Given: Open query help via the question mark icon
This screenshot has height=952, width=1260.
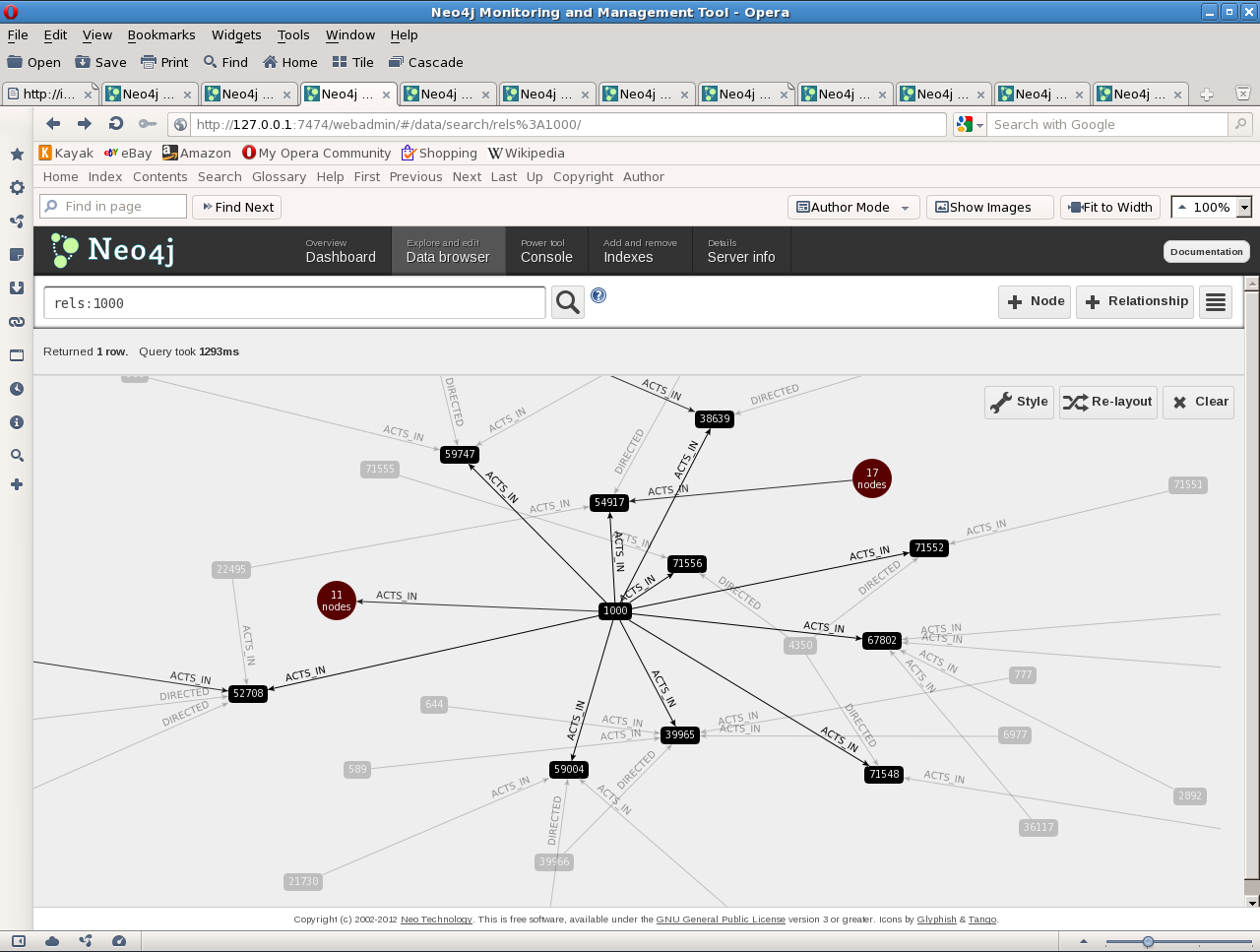Looking at the screenshot, I should (598, 294).
